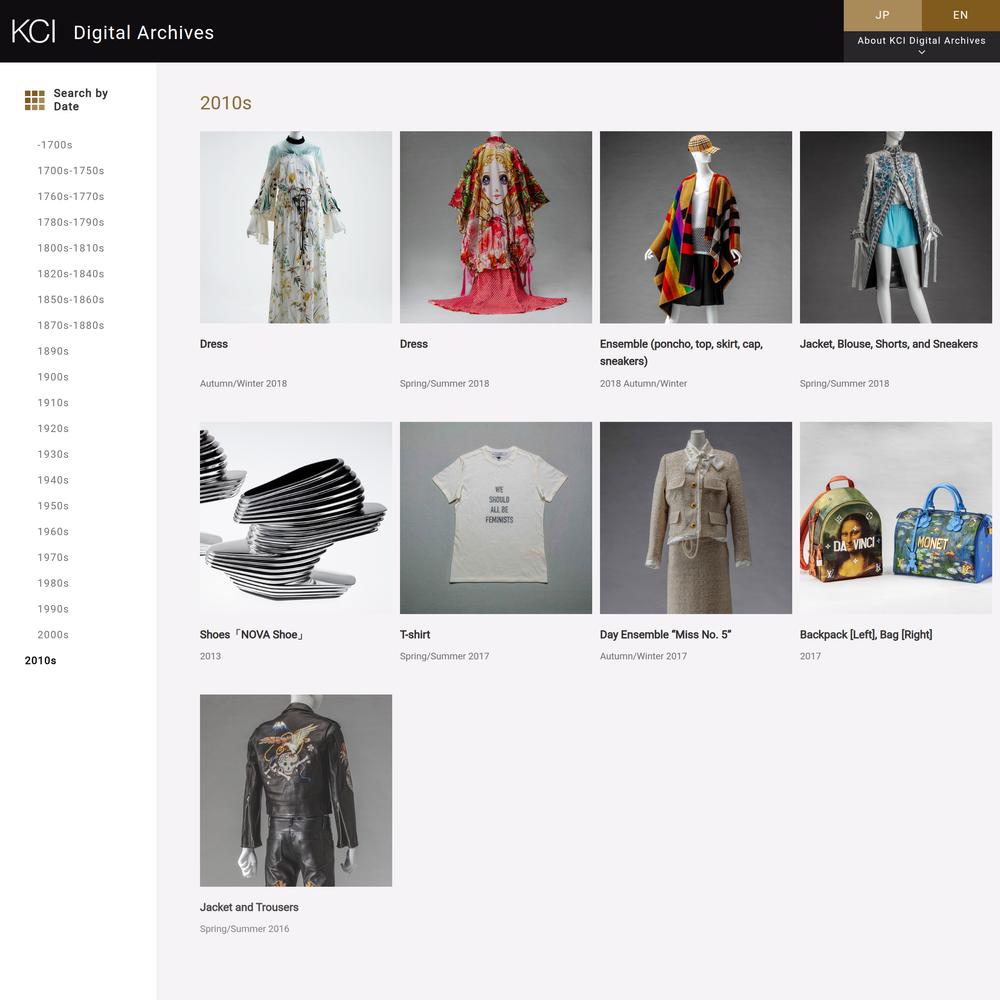Open About KCI Digital Archives menu
The height and width of the screenshot is (1000, 1000).
(x=921, y=41)
